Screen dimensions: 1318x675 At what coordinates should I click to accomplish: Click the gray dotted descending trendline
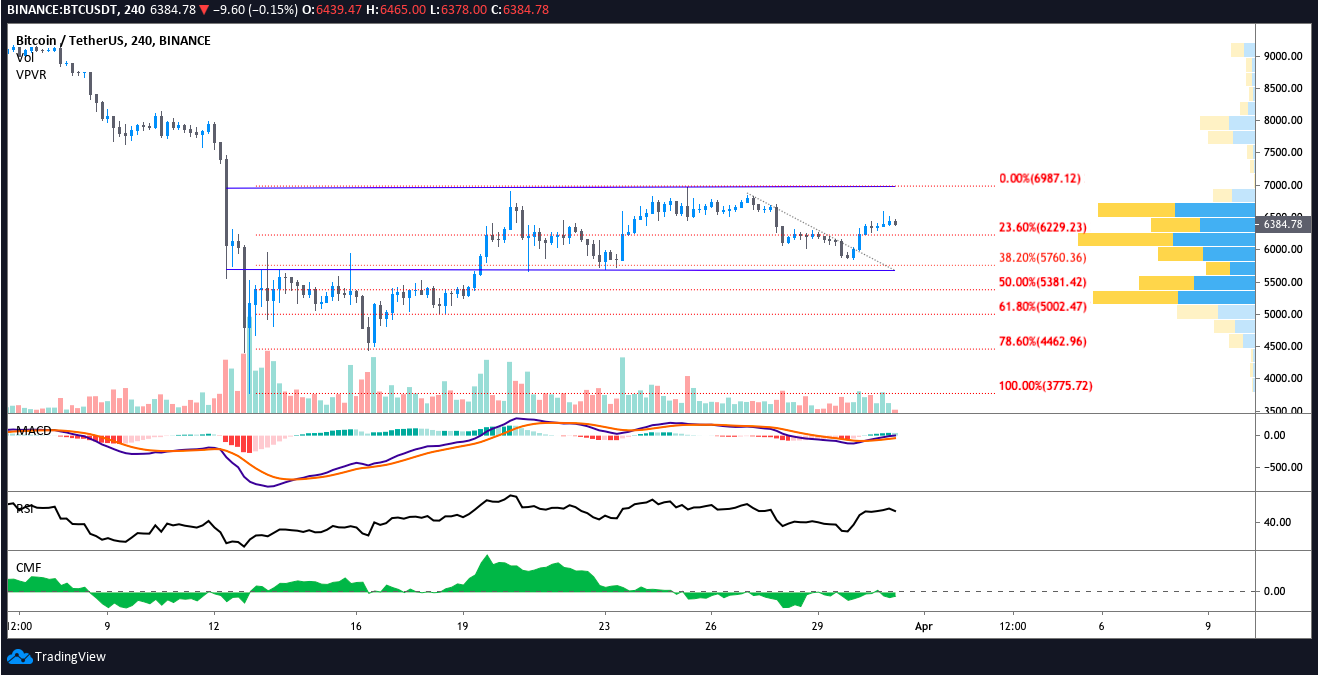point(820,232)
